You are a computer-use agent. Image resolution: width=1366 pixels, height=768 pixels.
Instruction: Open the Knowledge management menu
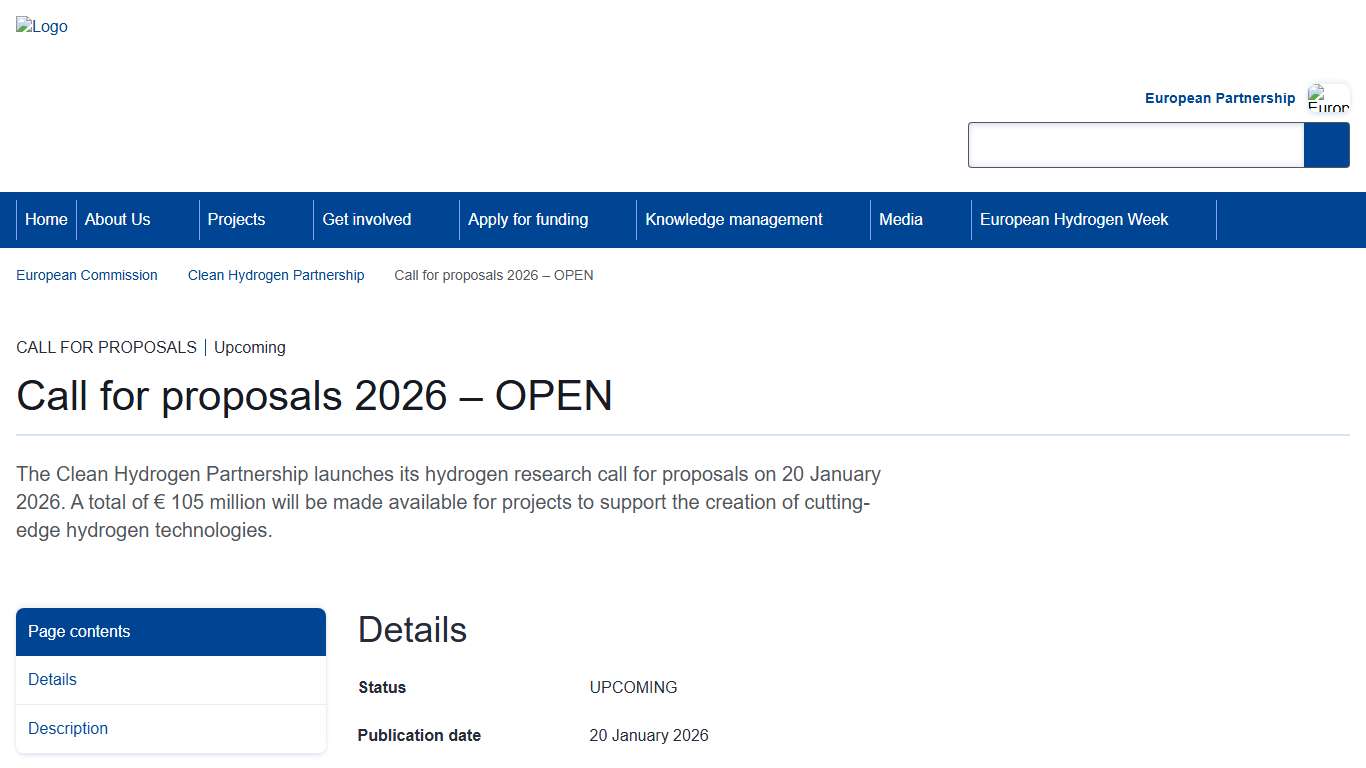point(733,219)
